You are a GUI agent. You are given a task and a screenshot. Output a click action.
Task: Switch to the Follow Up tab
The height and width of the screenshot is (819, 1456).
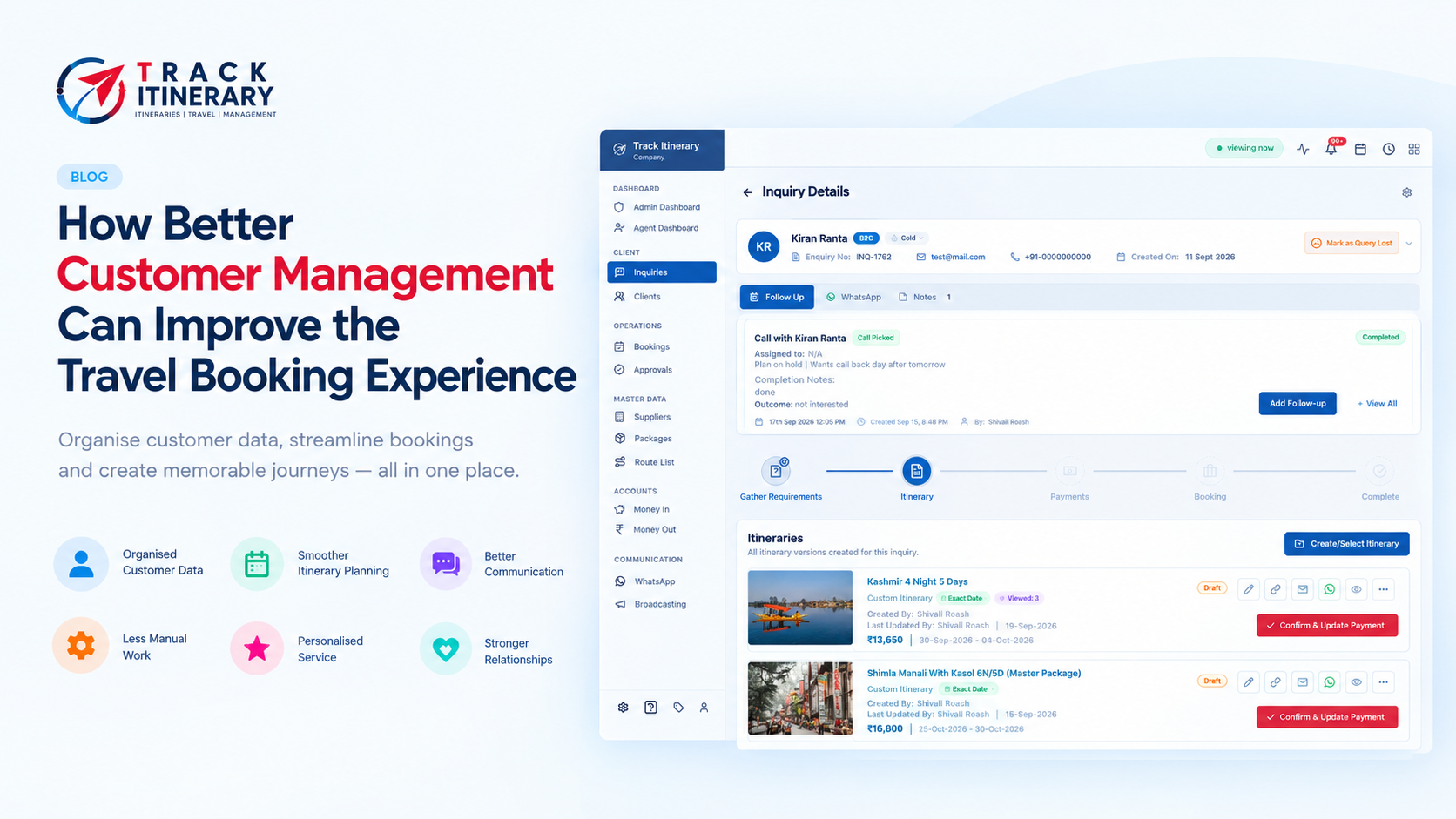[x=777, y=297]
